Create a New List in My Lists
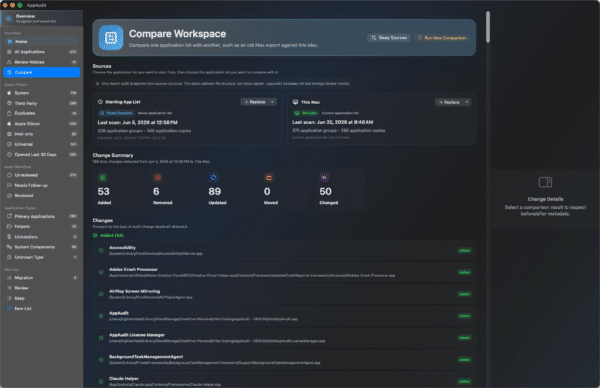 tap(41, 308)
